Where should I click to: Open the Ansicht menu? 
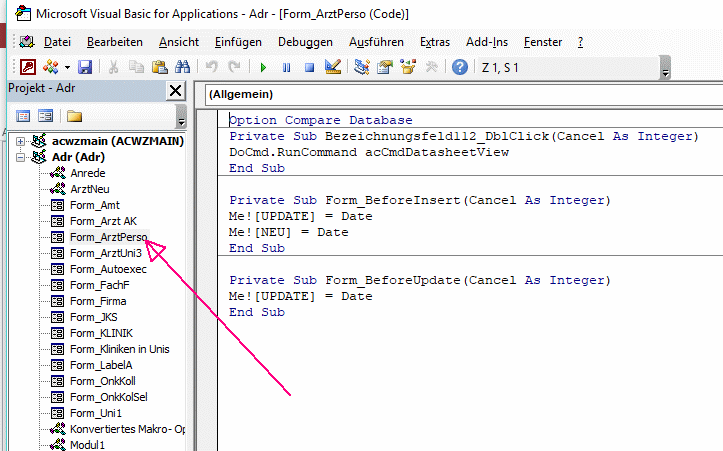pos(179,42)
